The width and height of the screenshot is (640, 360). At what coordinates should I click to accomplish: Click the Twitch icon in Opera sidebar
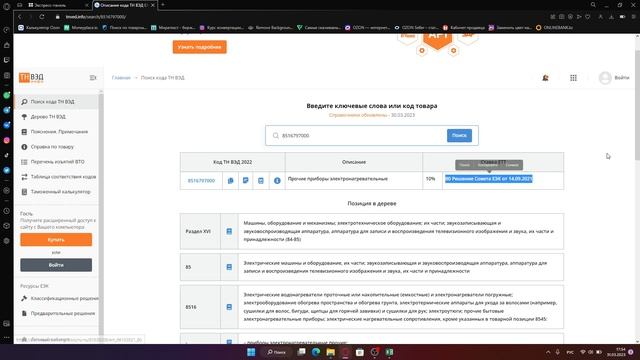pos(7,60)
